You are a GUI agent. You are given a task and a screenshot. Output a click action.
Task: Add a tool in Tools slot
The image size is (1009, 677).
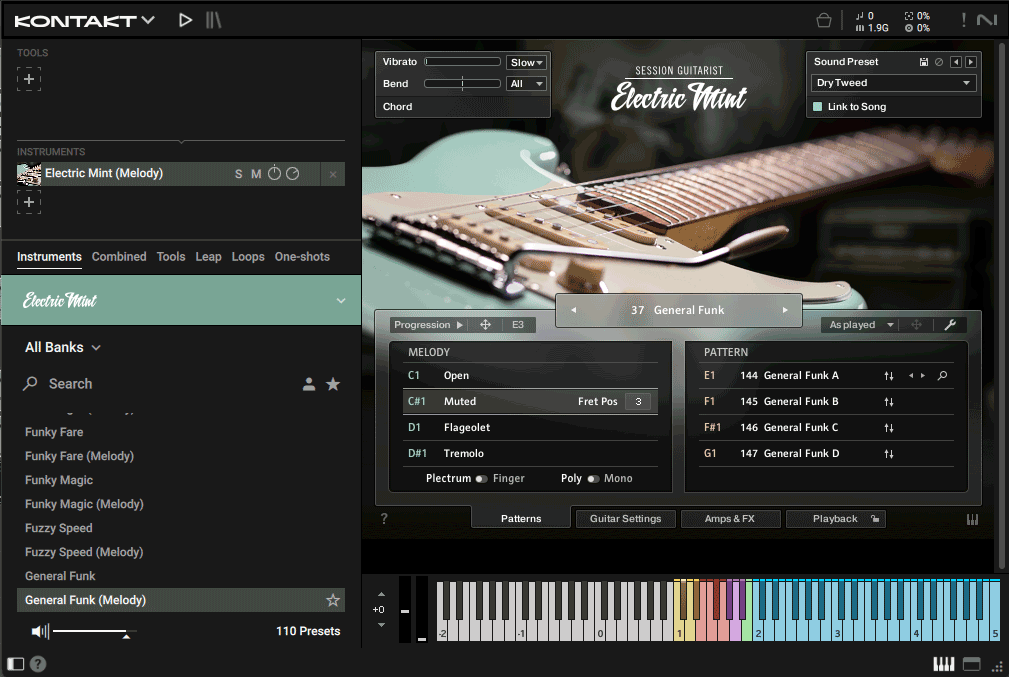[x=29, y=79]
